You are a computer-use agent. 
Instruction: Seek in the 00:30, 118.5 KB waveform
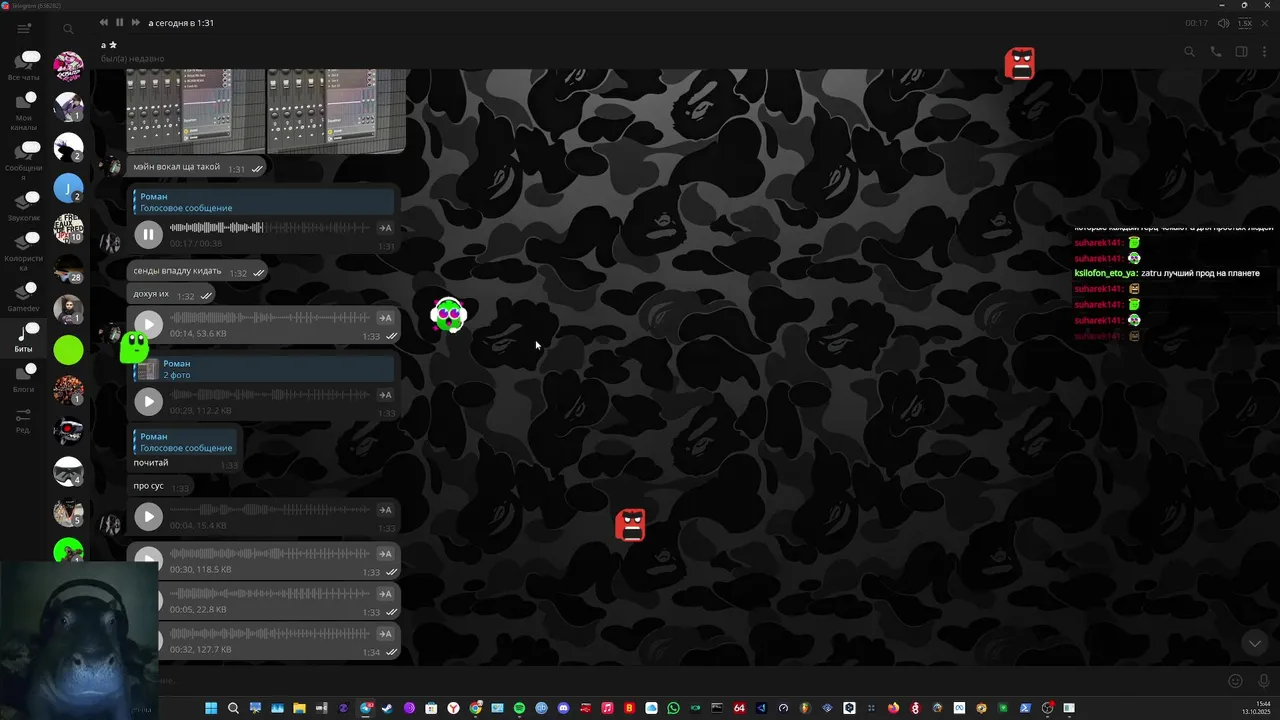[270, 554]
